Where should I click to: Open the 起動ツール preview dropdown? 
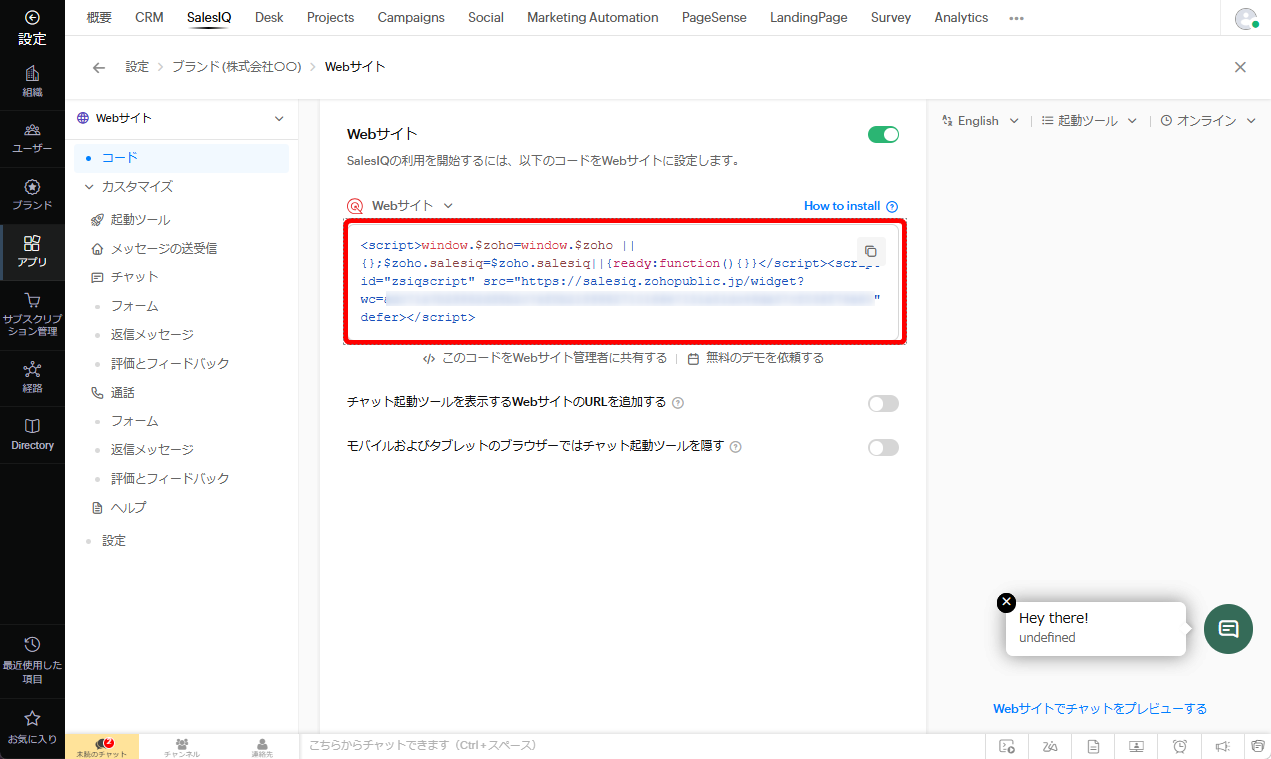[1089, 120]
